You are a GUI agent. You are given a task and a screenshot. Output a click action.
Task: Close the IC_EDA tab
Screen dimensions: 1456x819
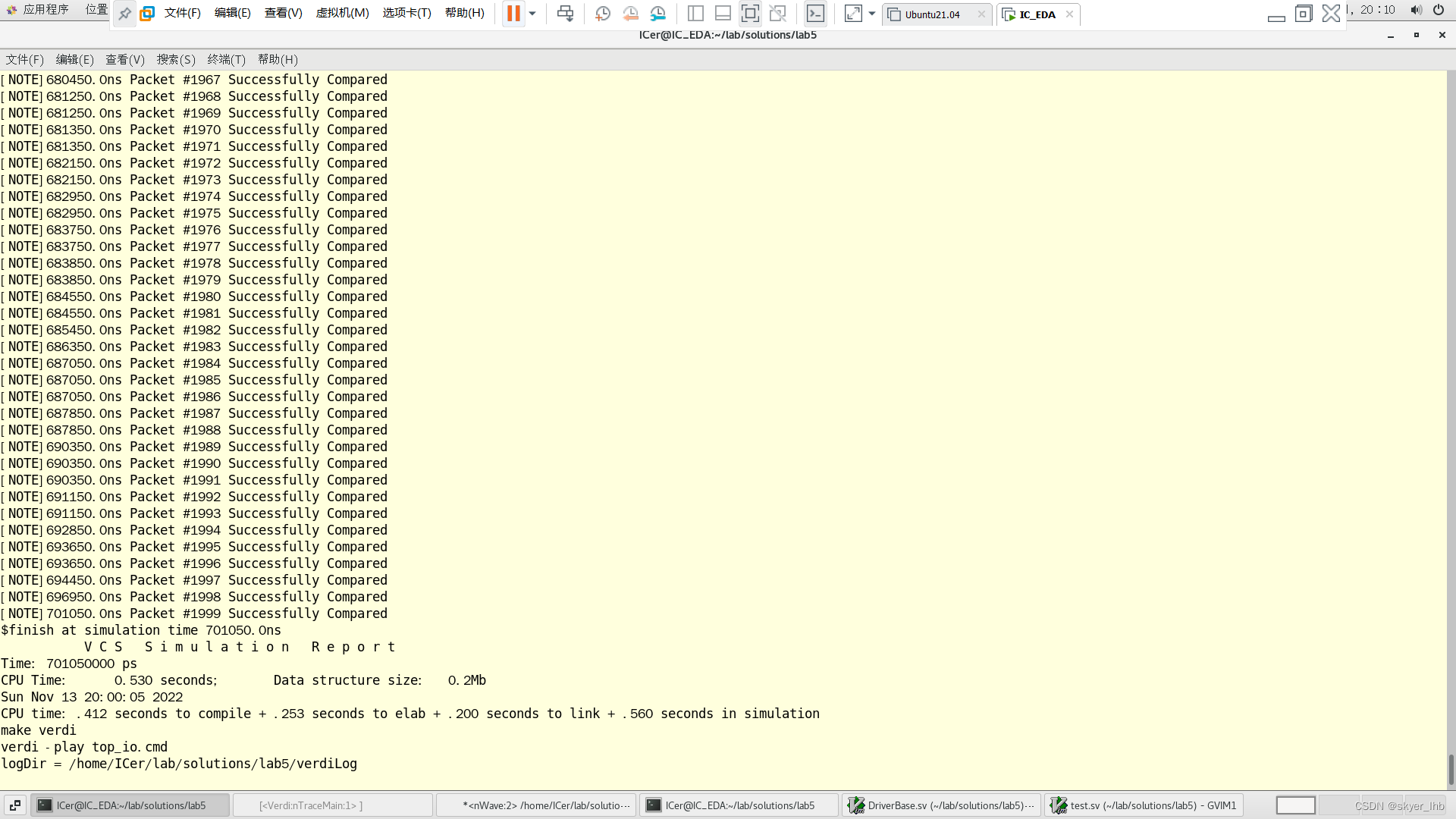pos(1069,14)
